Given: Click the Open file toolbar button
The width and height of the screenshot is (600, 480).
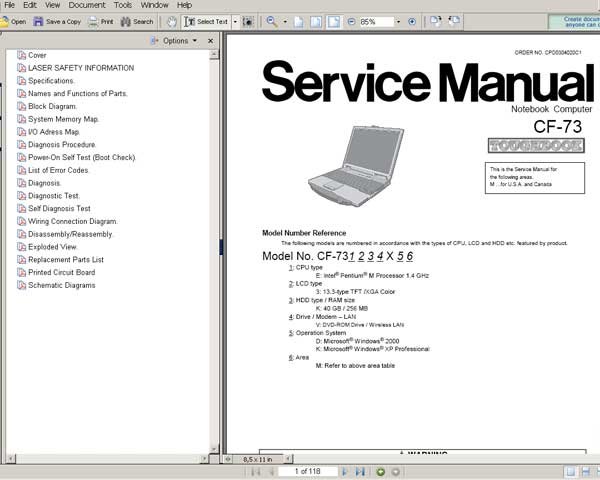Looking at the screenshot, I should (x=13, y=22).
